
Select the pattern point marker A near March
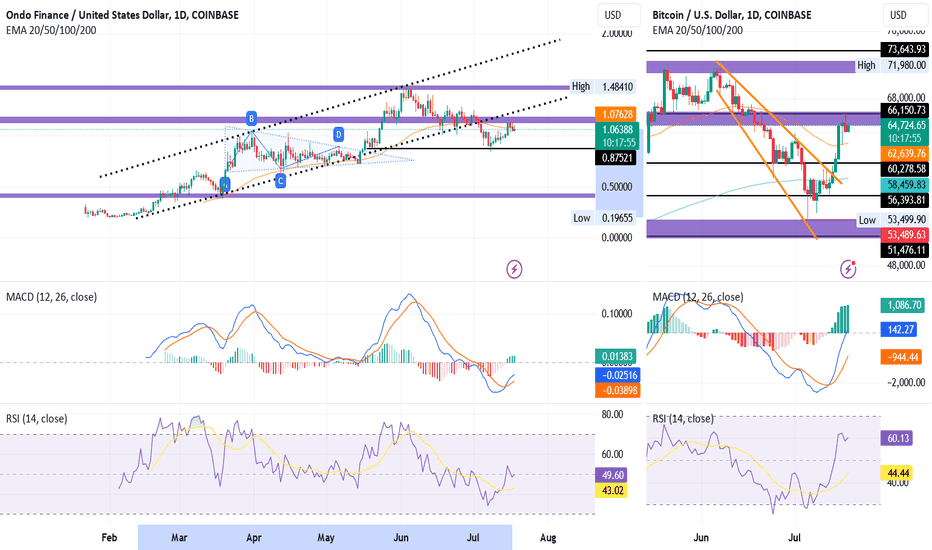point(225,184)
